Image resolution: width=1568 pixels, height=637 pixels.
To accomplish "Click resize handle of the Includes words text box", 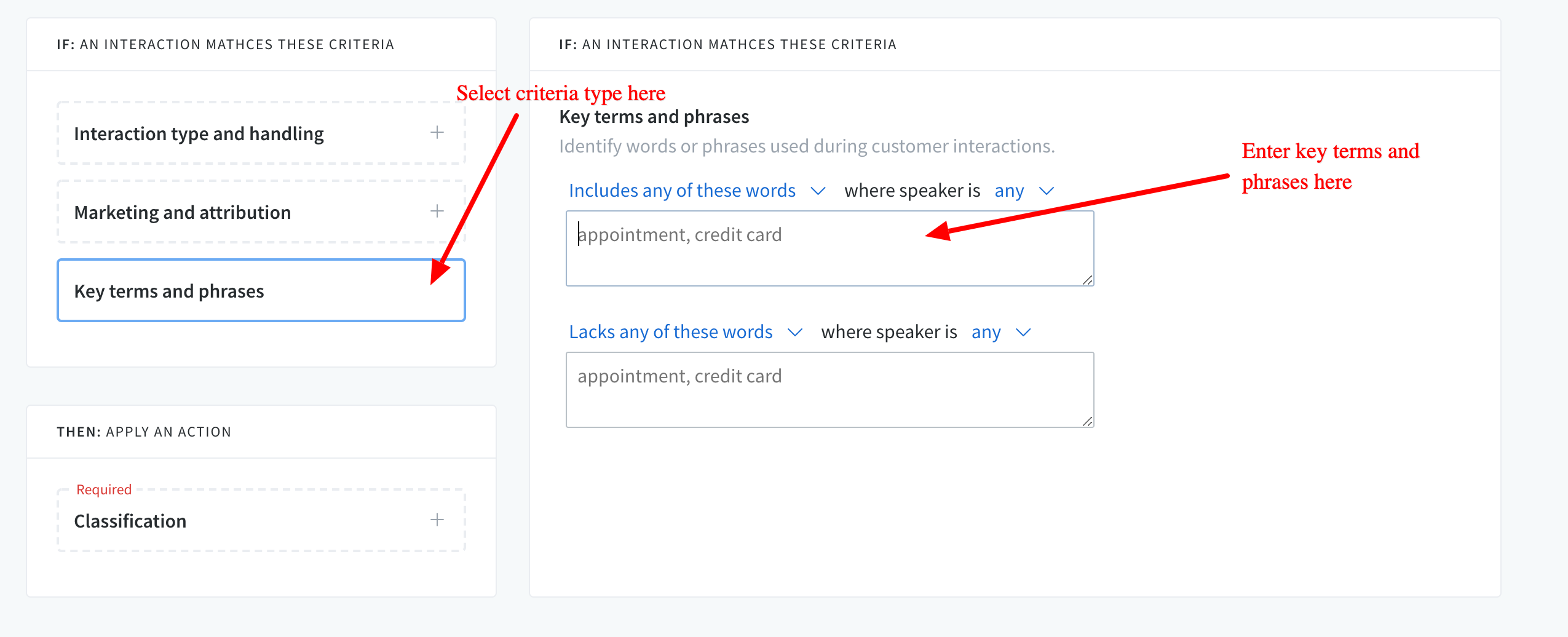I will tap(1087, 280).
